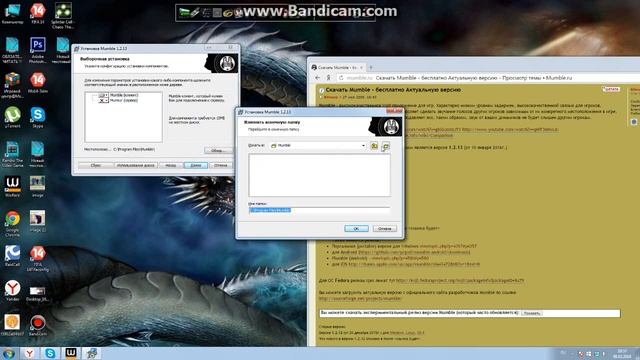Click Back button in Custom Setup window
Screen dimensions: 640x360
tap(171, 165)
